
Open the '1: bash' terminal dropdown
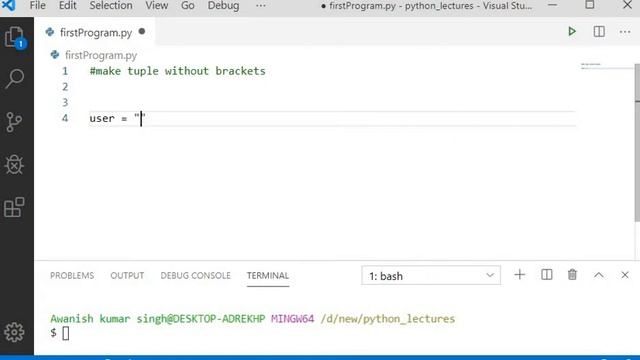click(431, 276)
